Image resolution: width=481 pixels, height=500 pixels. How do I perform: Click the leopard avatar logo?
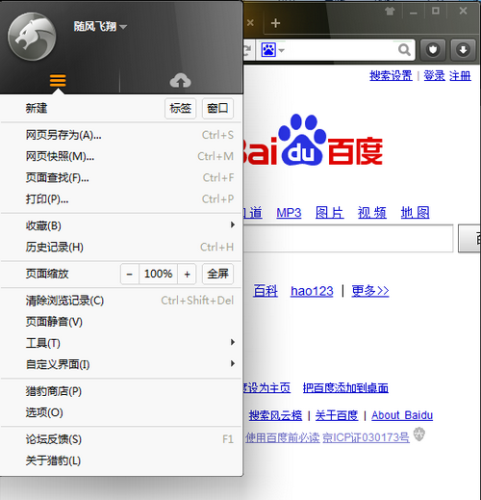tap(32, 36)
